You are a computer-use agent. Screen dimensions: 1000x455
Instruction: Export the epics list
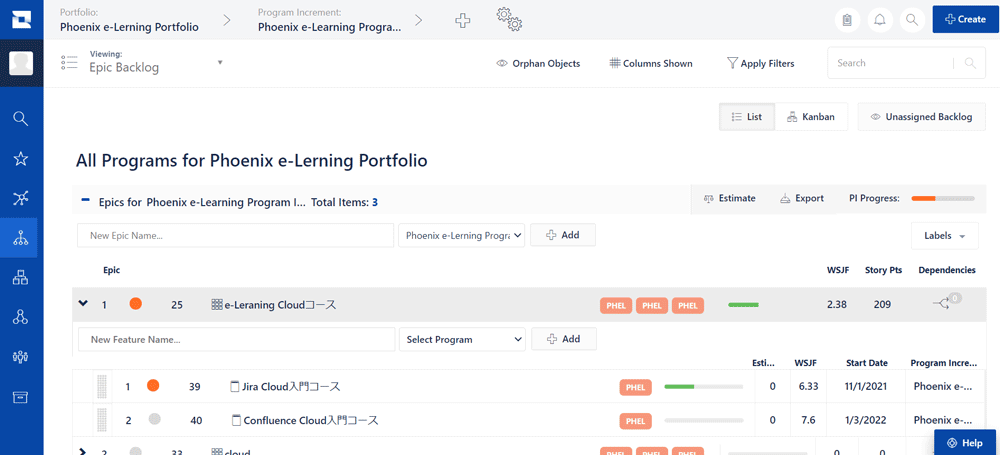click(802, 198)
